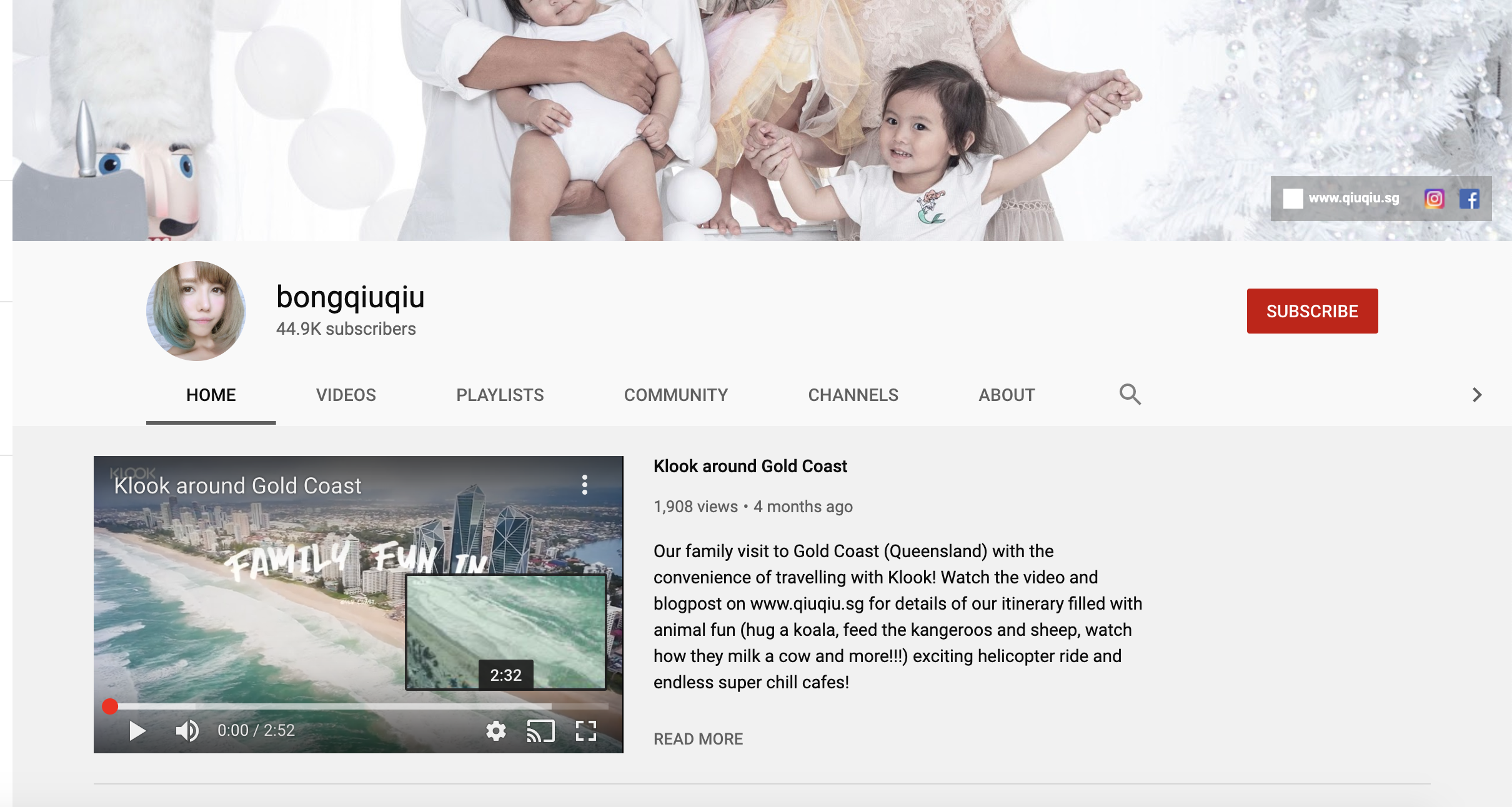This screenshot has width=1512, height=807.
Task: Go to the COMMUNITY tab
Action: 676,395
